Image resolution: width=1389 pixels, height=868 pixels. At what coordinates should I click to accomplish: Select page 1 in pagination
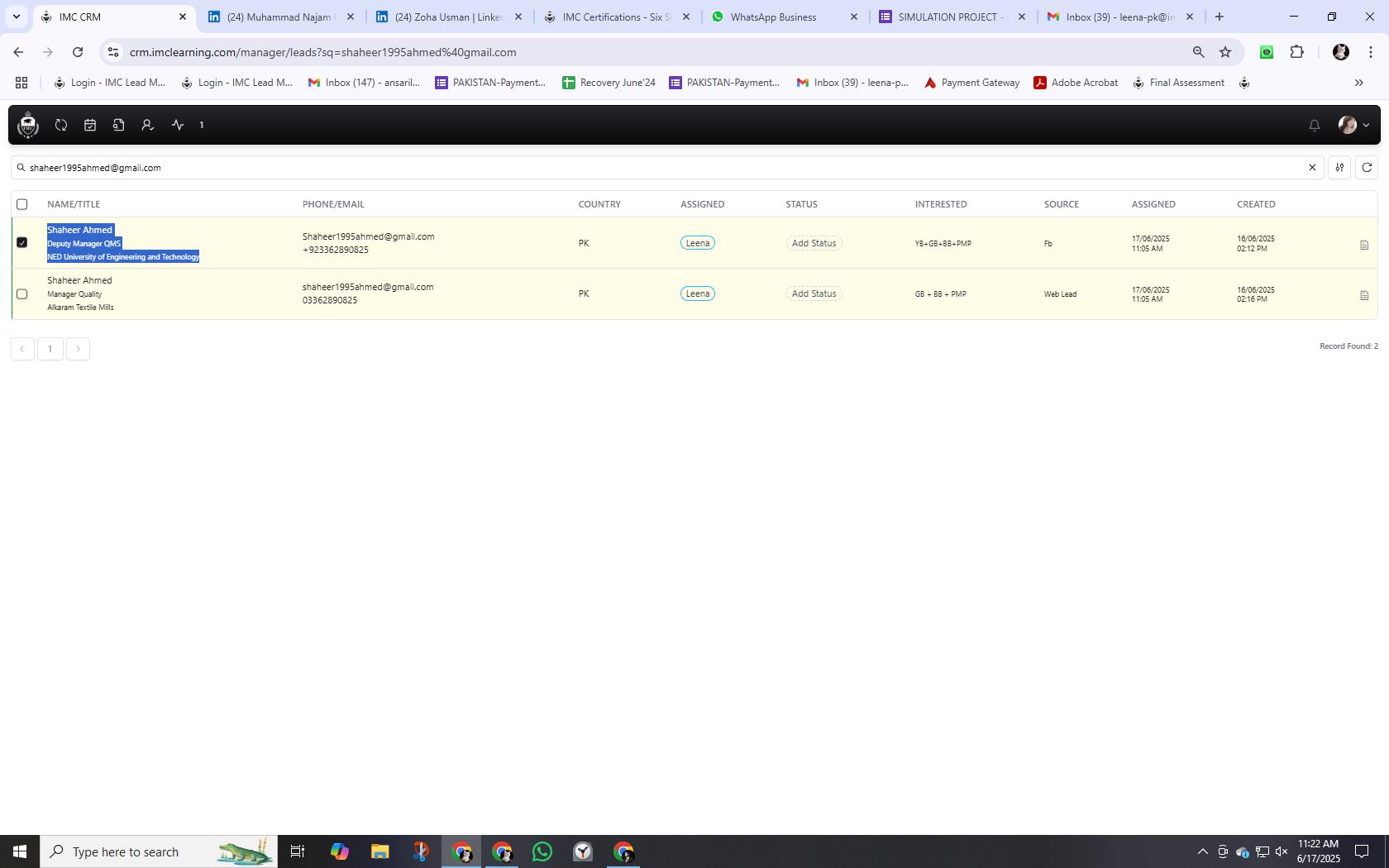point(50,349)
